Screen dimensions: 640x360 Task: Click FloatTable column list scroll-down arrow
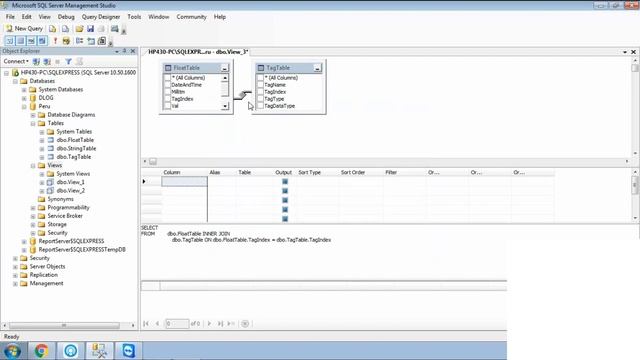(225, 106)
